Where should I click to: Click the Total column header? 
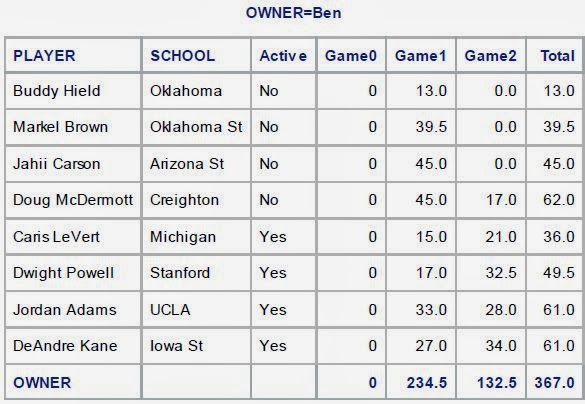tap(555, 55)
